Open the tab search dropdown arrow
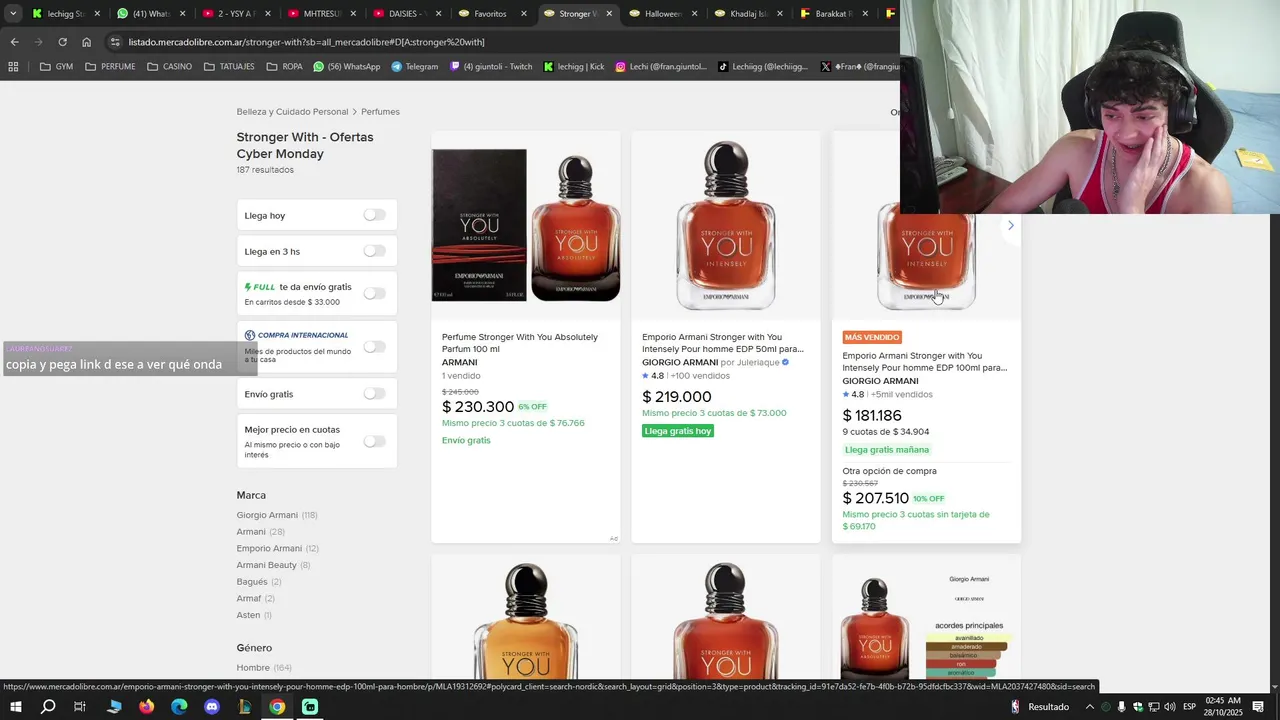The width and height of the screenshot is (1280, 720). (13, 14)
